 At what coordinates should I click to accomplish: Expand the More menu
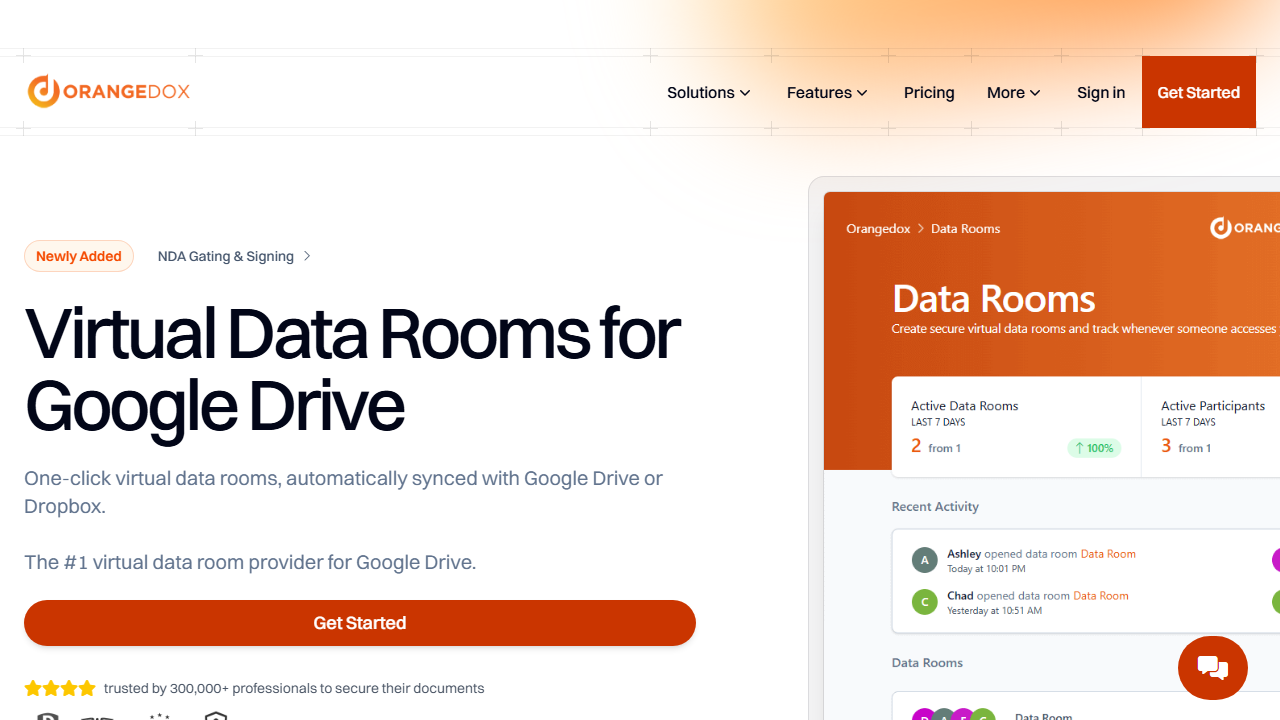(x=1014, y=92)
